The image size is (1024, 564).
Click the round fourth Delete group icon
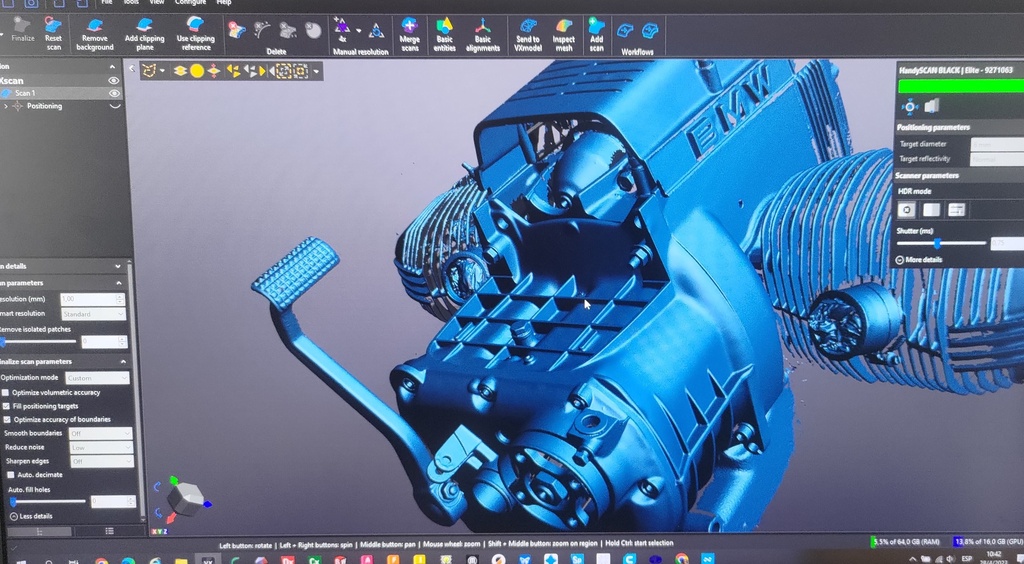click(313, 30)
